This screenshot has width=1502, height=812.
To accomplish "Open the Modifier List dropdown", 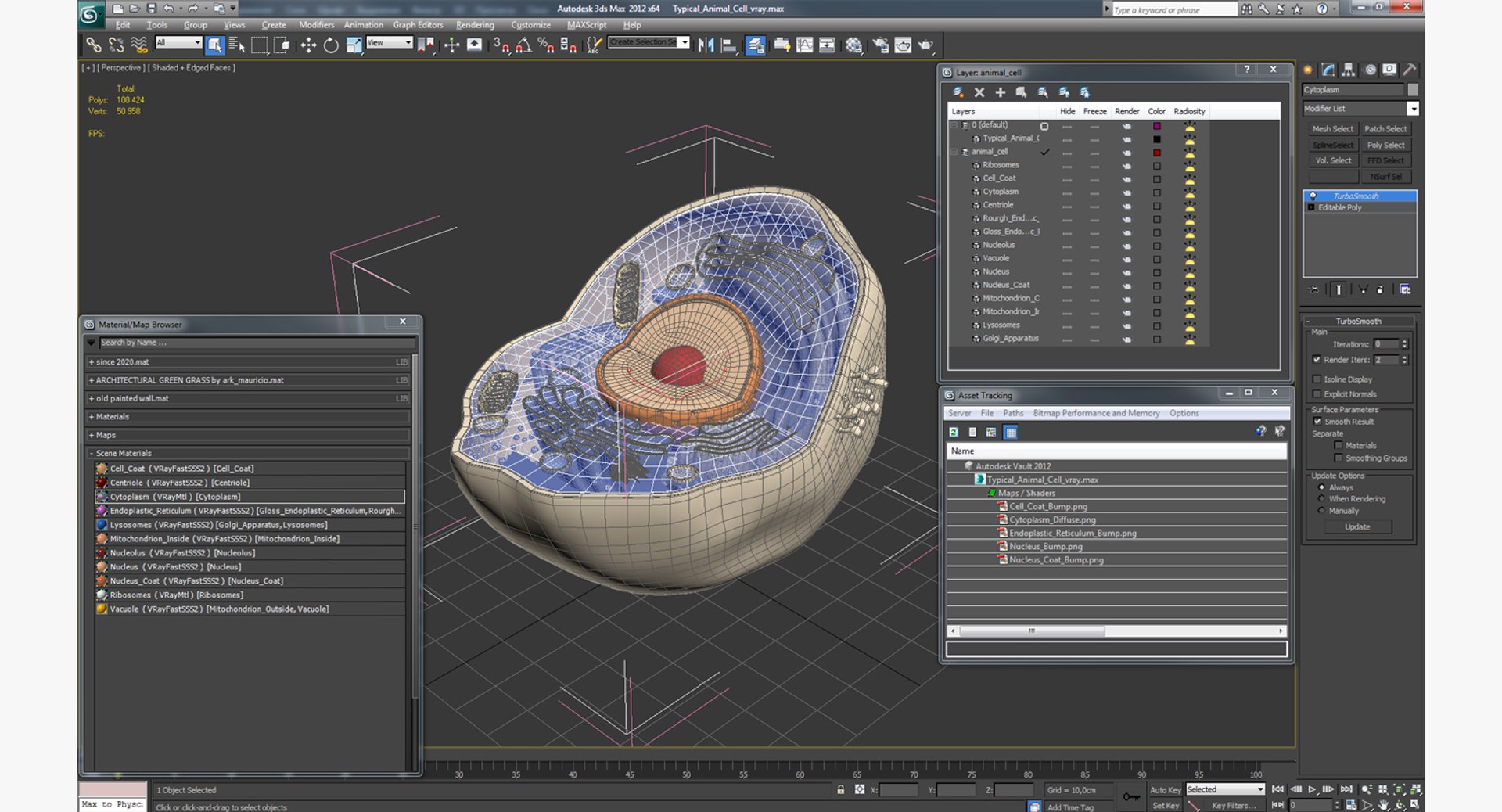I will [1360, 109].
